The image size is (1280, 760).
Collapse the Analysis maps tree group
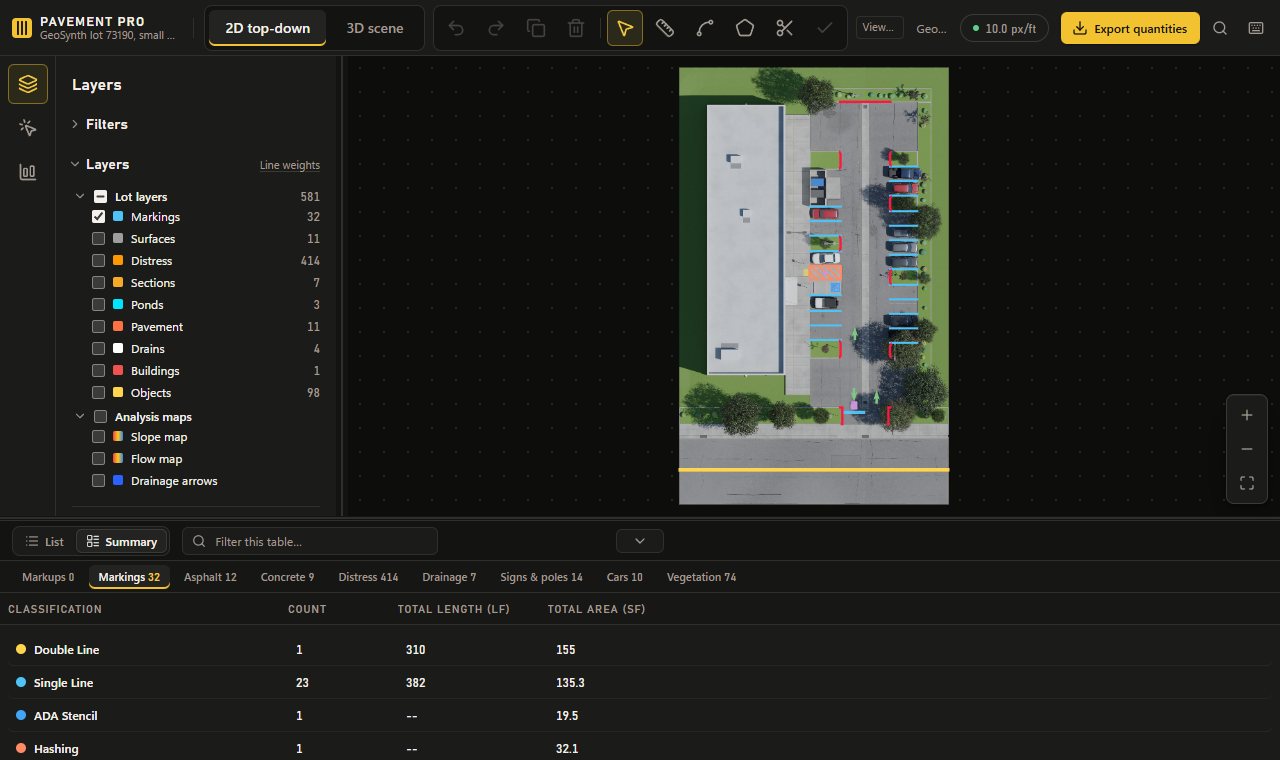coord(81,417)
